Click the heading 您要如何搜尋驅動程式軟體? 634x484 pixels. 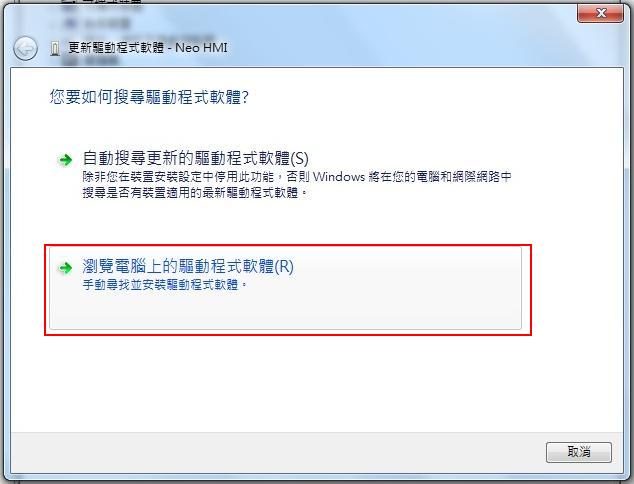pyautogui.click(x=149, y=97)
